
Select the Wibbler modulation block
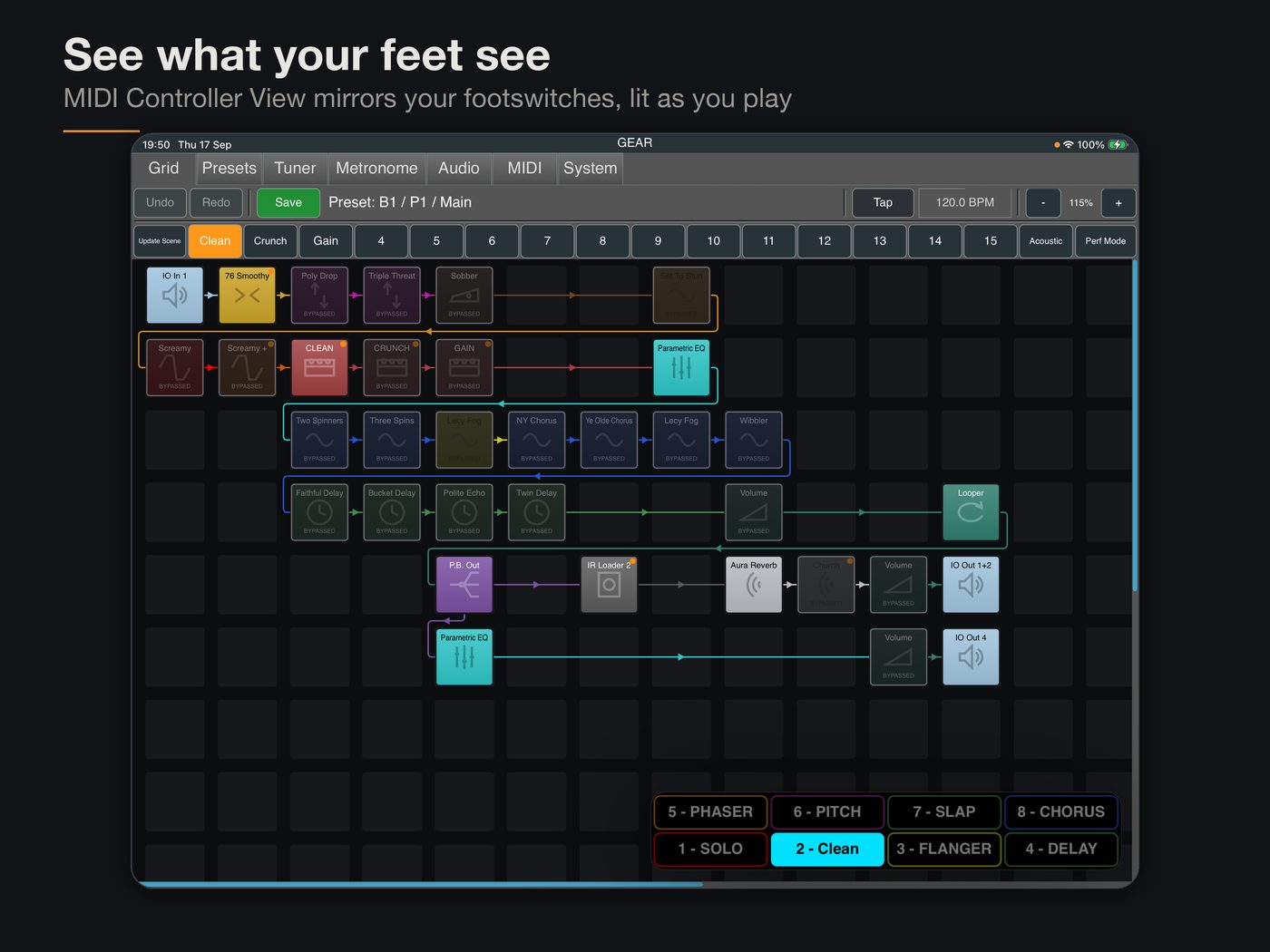(x=754, y=440)
